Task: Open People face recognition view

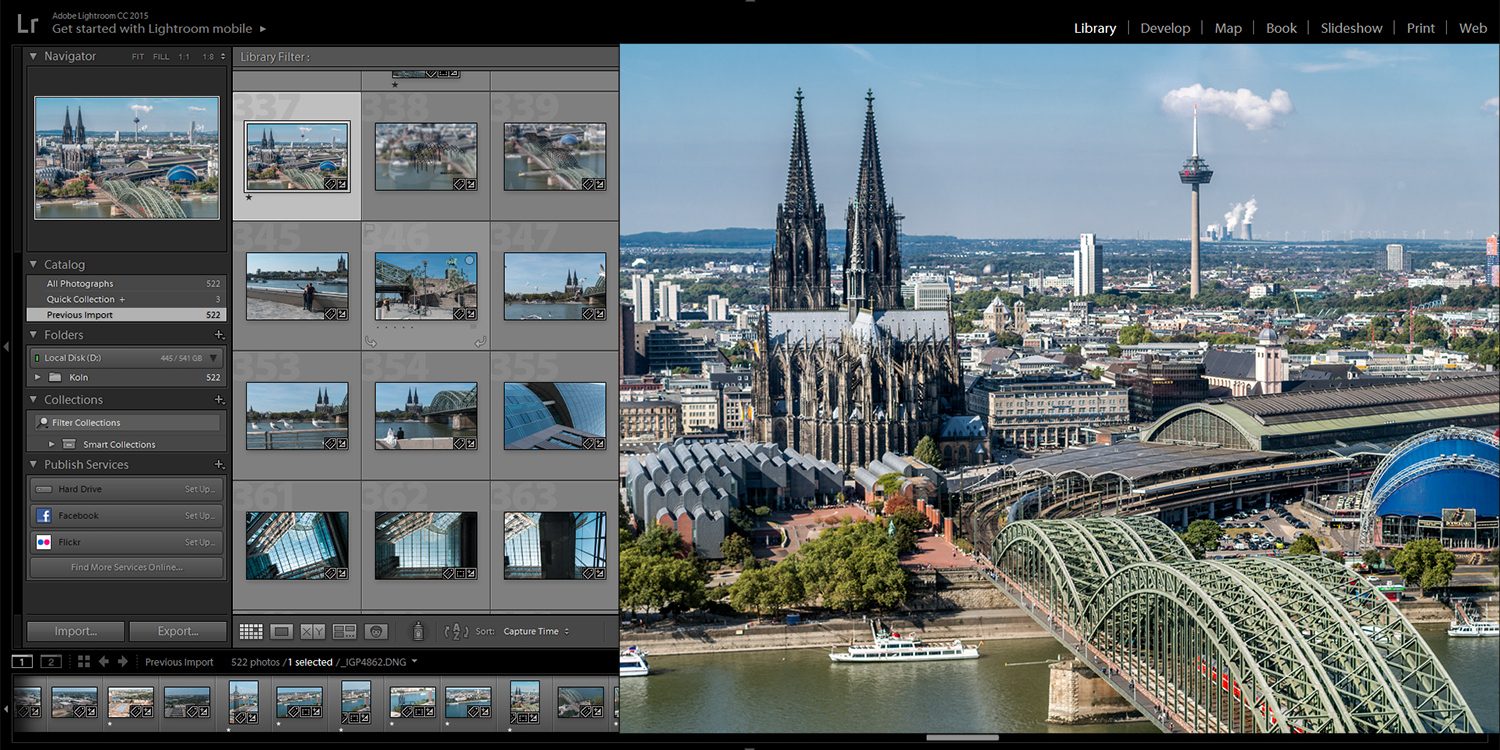Action: point(376,631)
